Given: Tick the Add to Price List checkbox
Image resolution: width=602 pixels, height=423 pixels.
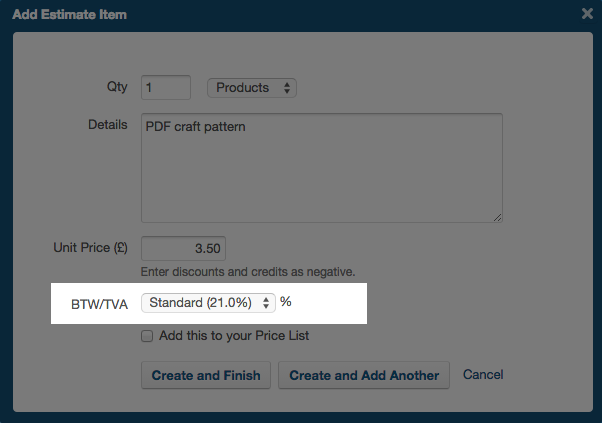Looking at the screenshot, I should (147, 336).
